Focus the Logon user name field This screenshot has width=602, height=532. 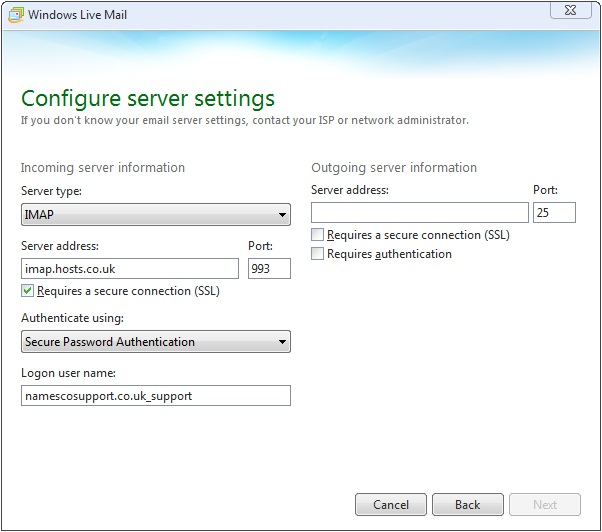156,396
